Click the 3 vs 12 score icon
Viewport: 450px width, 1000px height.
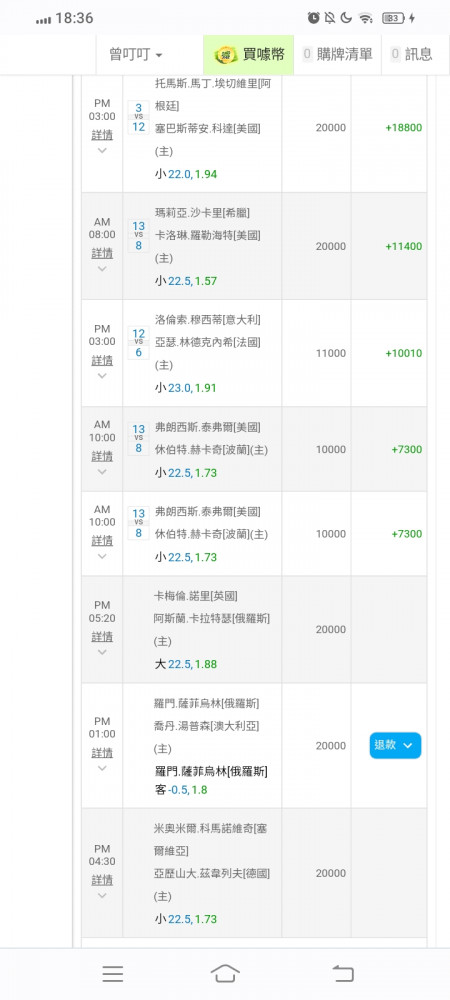(x=138, y=117)
